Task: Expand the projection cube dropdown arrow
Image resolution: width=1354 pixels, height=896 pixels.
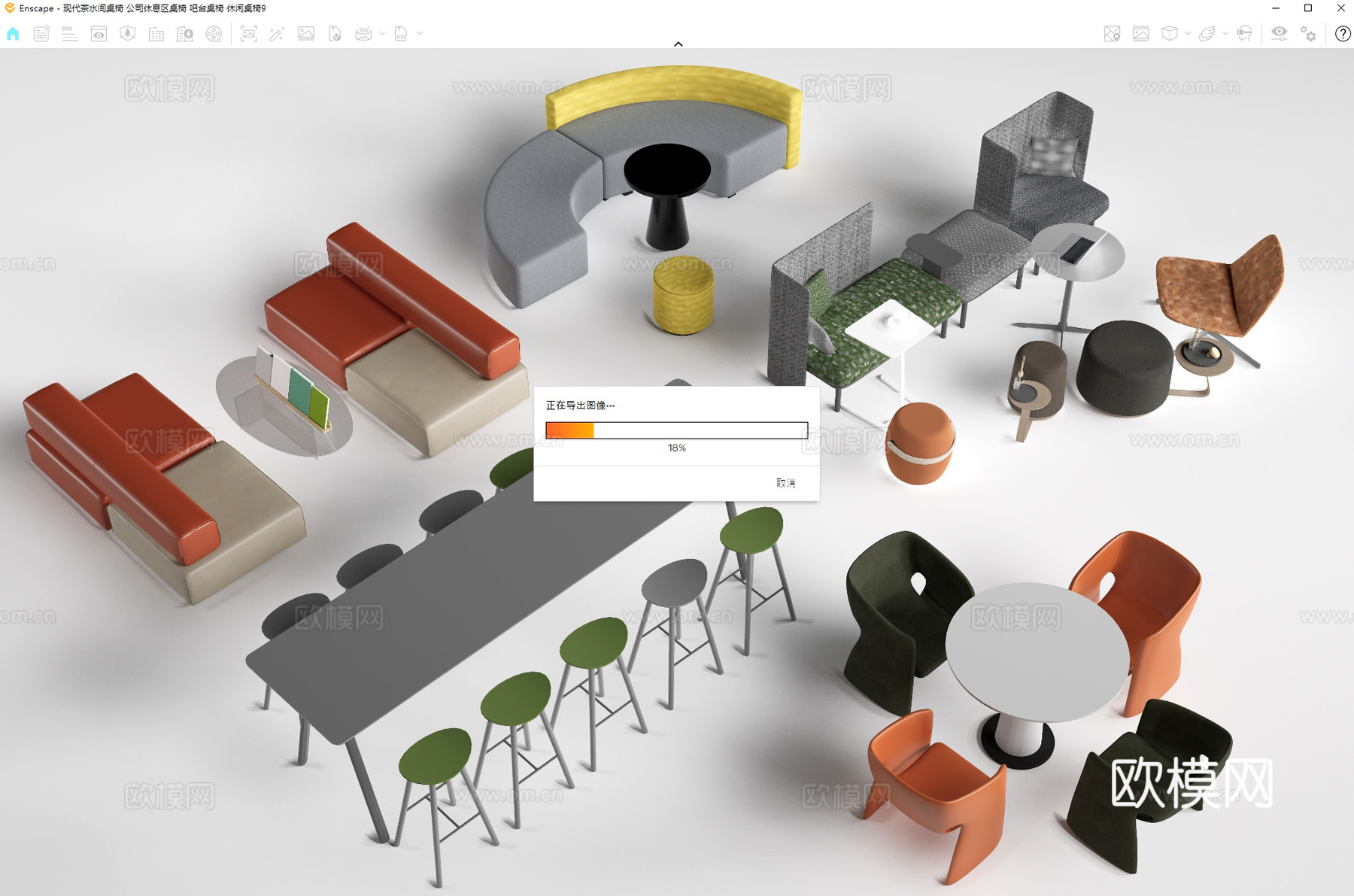Action: tap(1188, 34)
